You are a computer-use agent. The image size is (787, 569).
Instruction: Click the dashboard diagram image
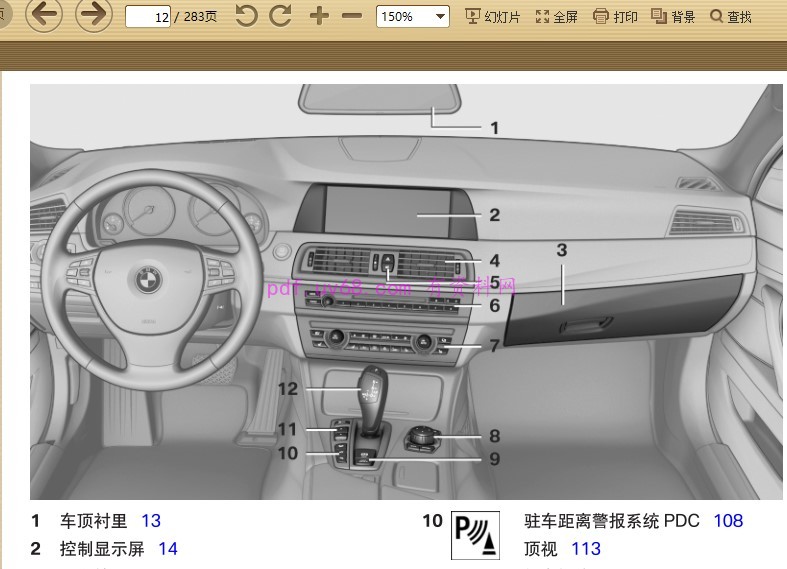pyautogui.click(x=406, y=292)
